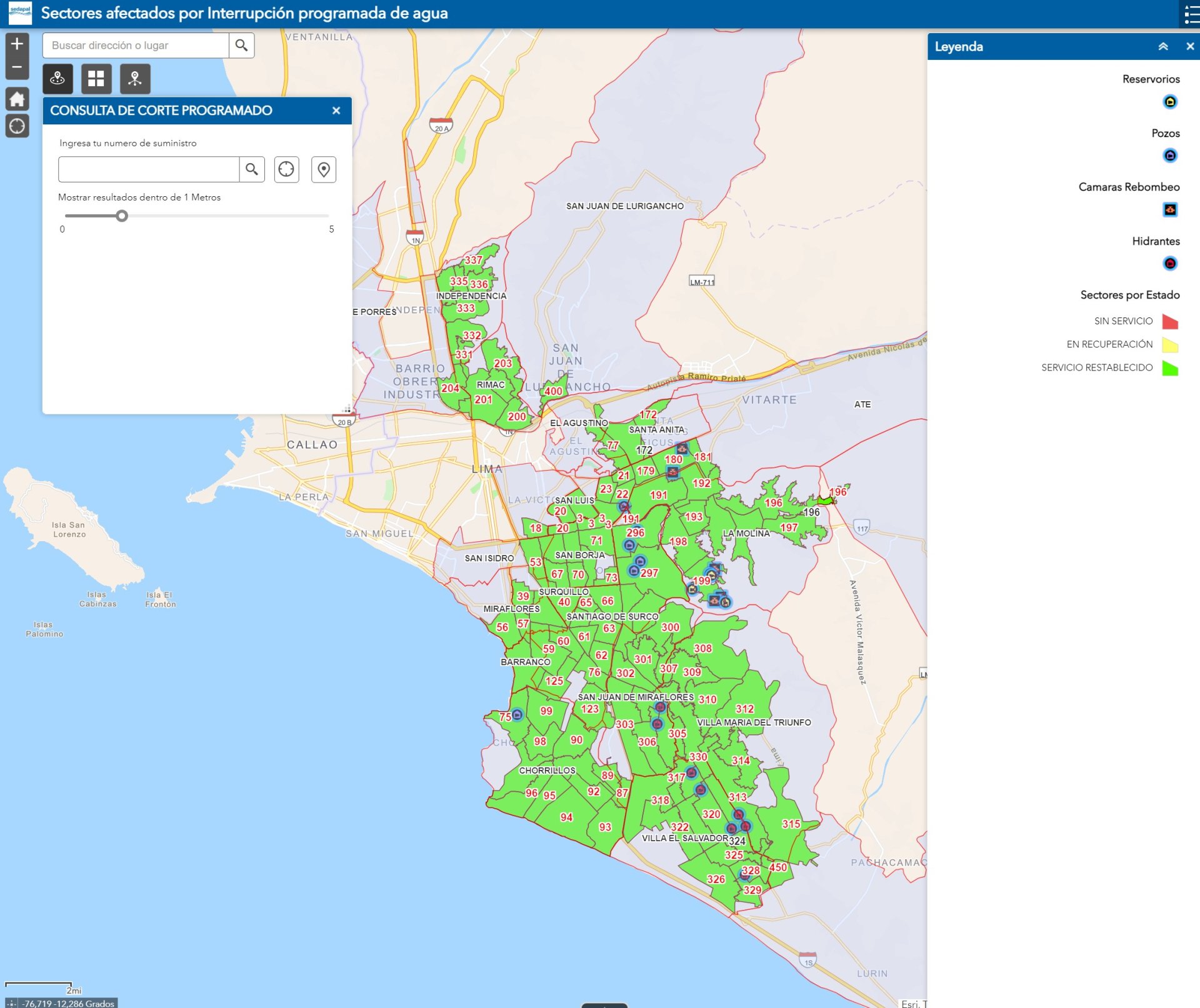This screenshot has width=1200, height=1008.
Task: Collapse the Leyenda panel
Action: coord(1163,47)
